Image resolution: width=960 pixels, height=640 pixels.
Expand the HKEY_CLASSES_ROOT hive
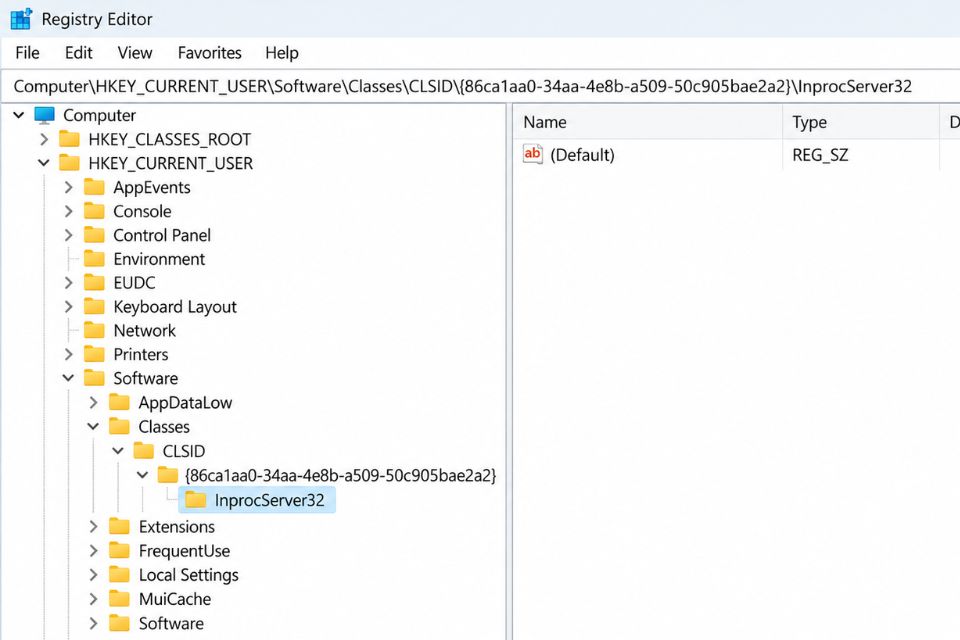pyautogui.click(x=43, y=139)
